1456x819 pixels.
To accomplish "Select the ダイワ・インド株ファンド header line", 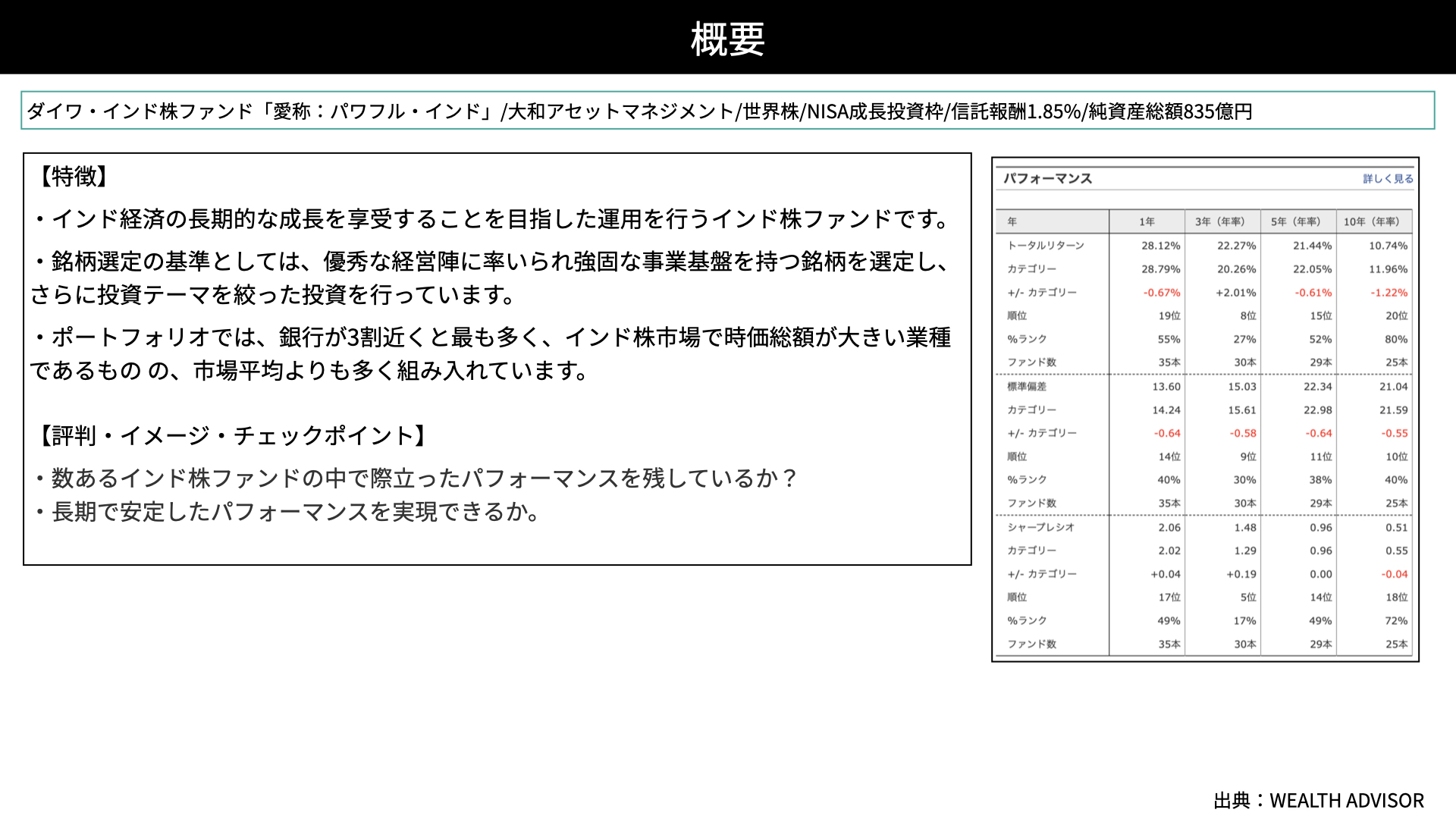I will point(640,111).
